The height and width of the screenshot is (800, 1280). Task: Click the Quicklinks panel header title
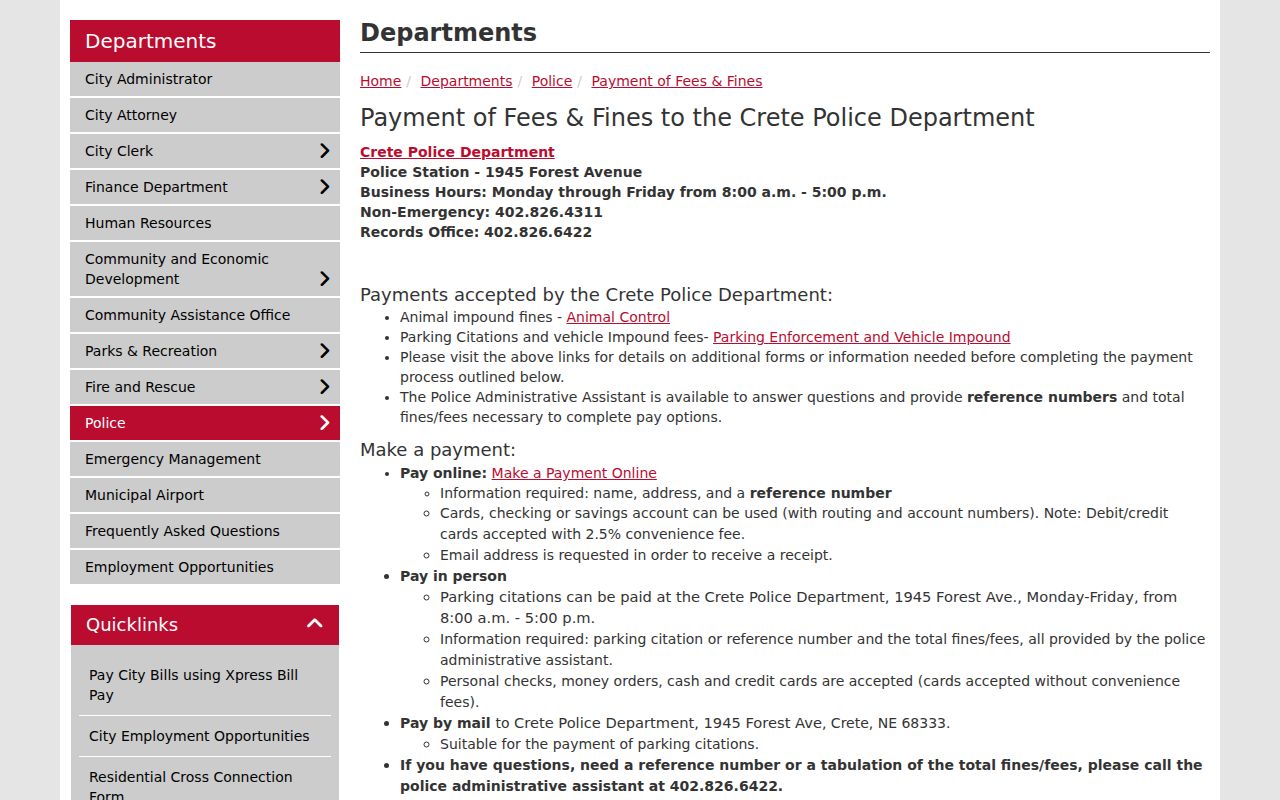[132, 624]
